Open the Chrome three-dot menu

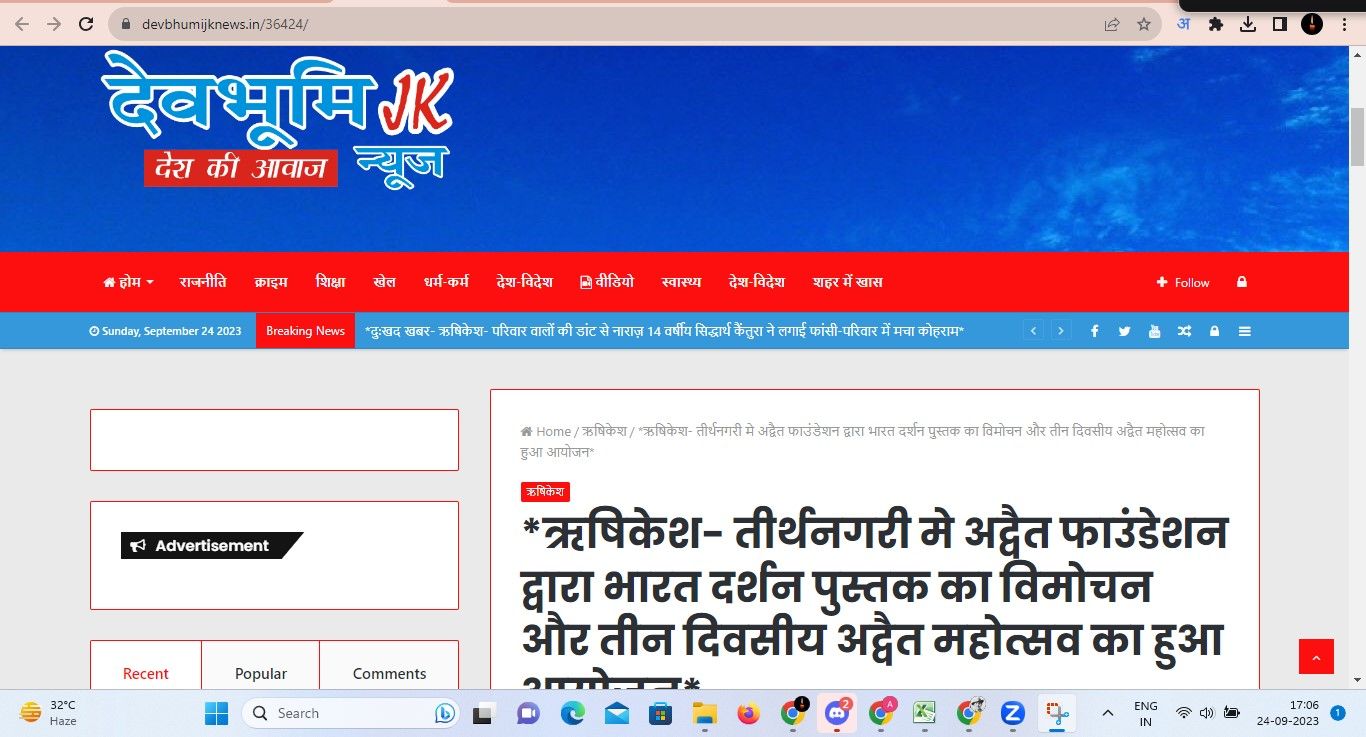[1344, 24]
